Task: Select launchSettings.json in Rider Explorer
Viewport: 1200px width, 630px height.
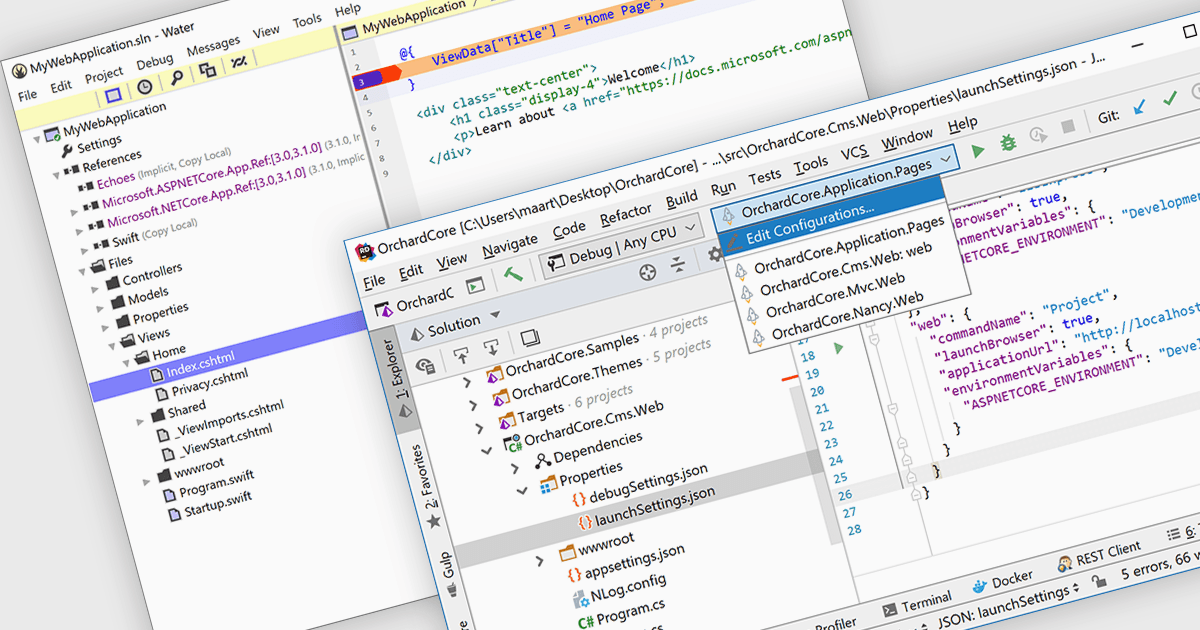Action: [656, 507]
